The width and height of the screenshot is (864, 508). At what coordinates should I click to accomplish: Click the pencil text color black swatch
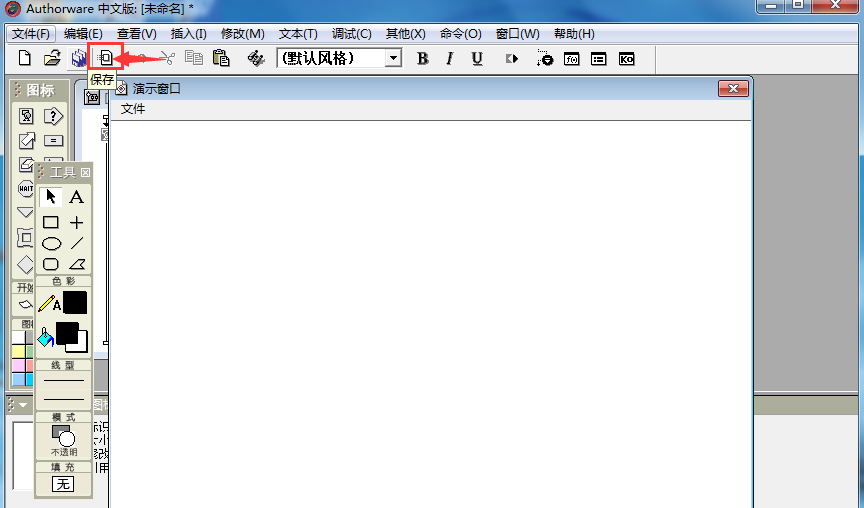(x=75, y=303)
